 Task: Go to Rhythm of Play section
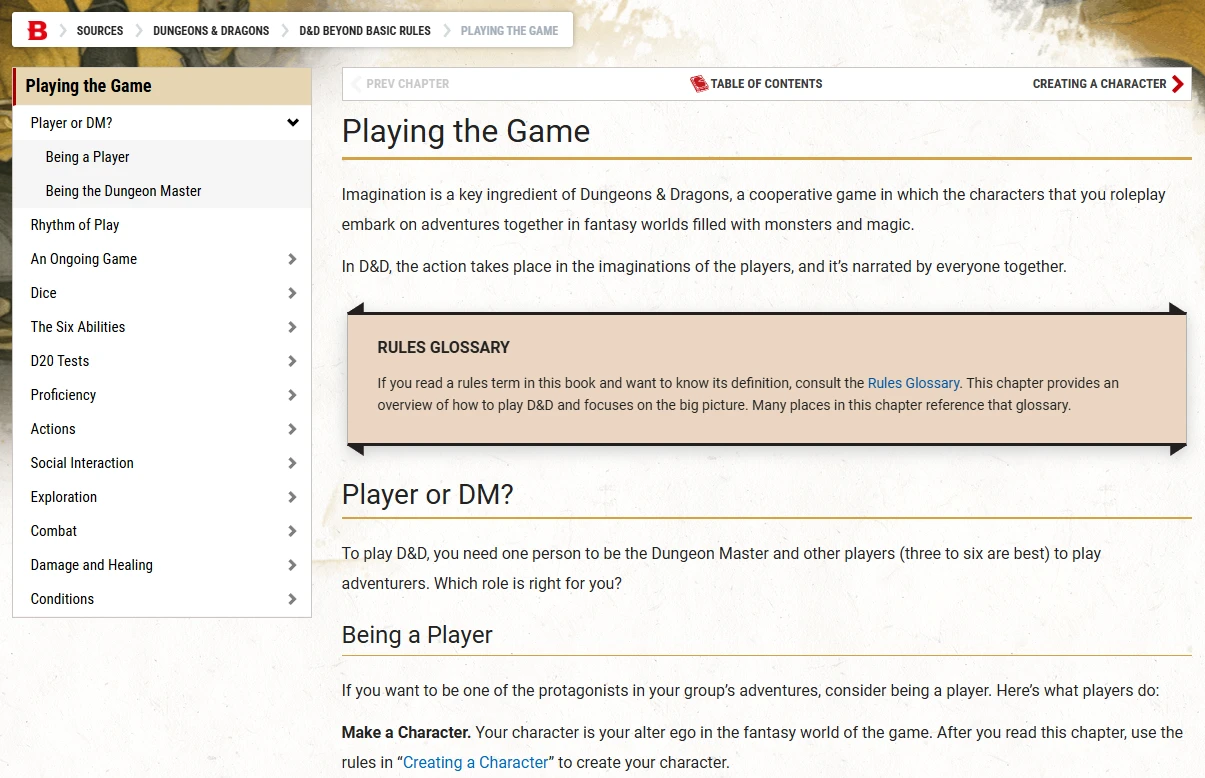(x=75, y=225)
